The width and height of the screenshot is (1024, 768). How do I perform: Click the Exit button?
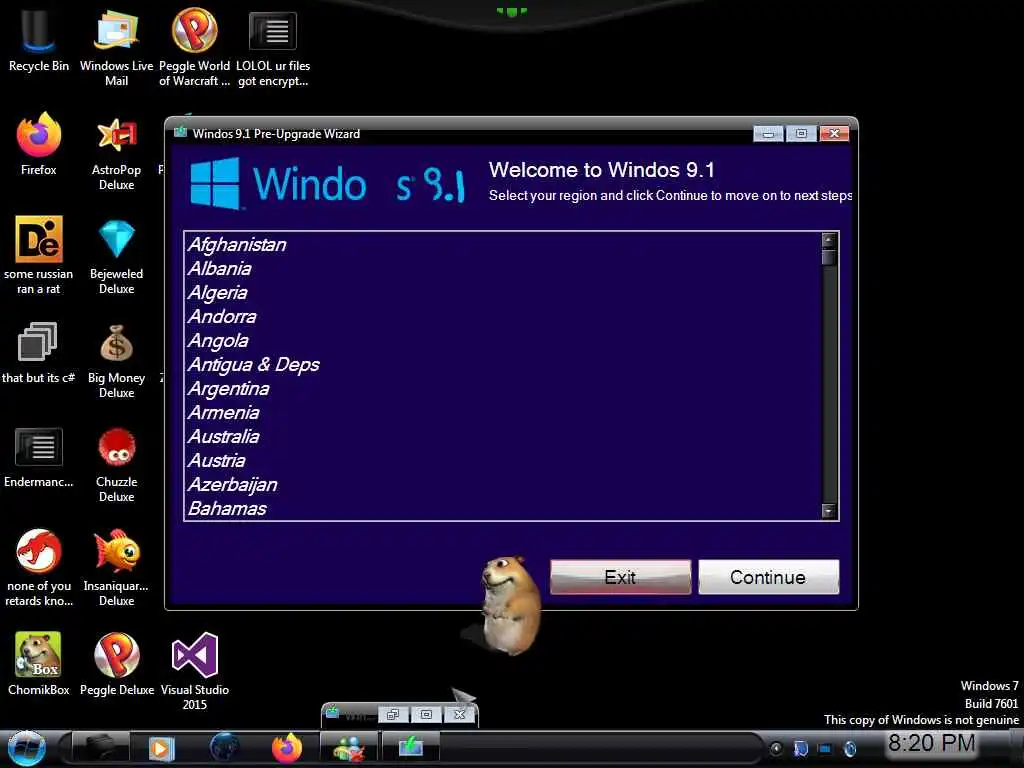tap(620, 577)
